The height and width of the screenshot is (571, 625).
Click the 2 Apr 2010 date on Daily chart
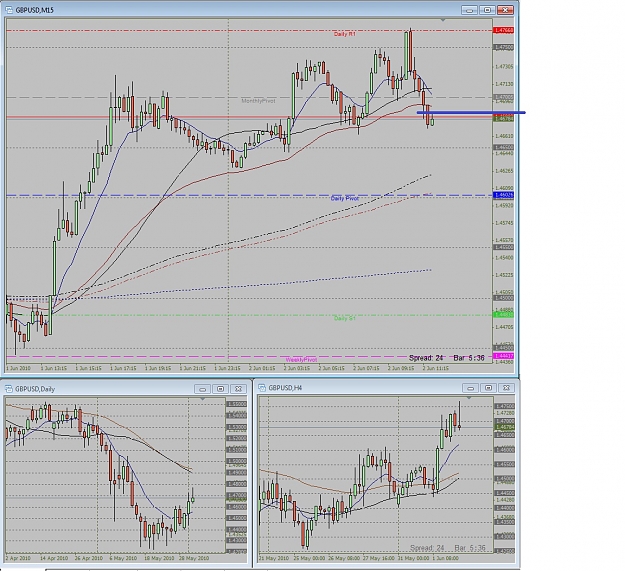pyautogui.click(x=18, y=558)
